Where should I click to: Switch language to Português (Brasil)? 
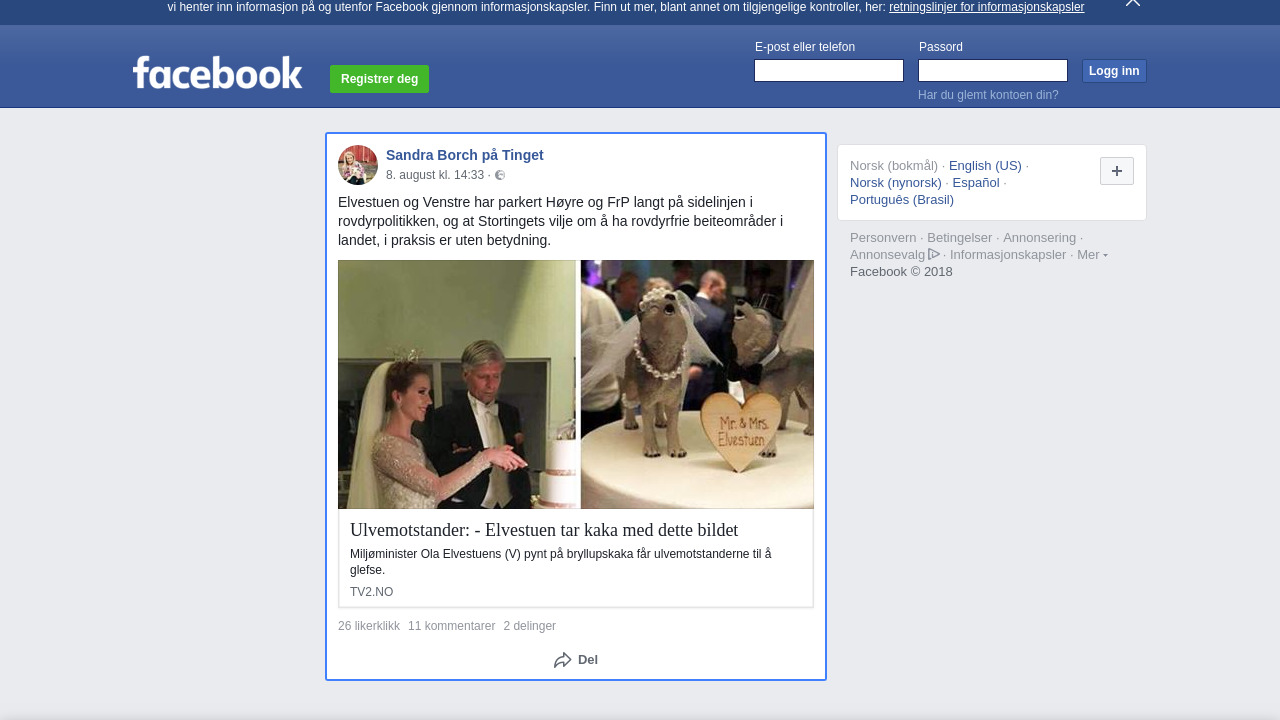[x=902, y=200]
